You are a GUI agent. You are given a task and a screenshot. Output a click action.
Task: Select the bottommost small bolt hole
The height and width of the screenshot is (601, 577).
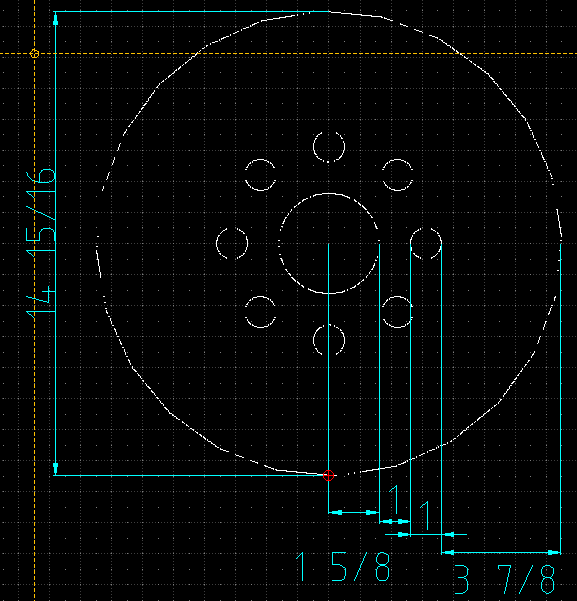coord(329,340)
